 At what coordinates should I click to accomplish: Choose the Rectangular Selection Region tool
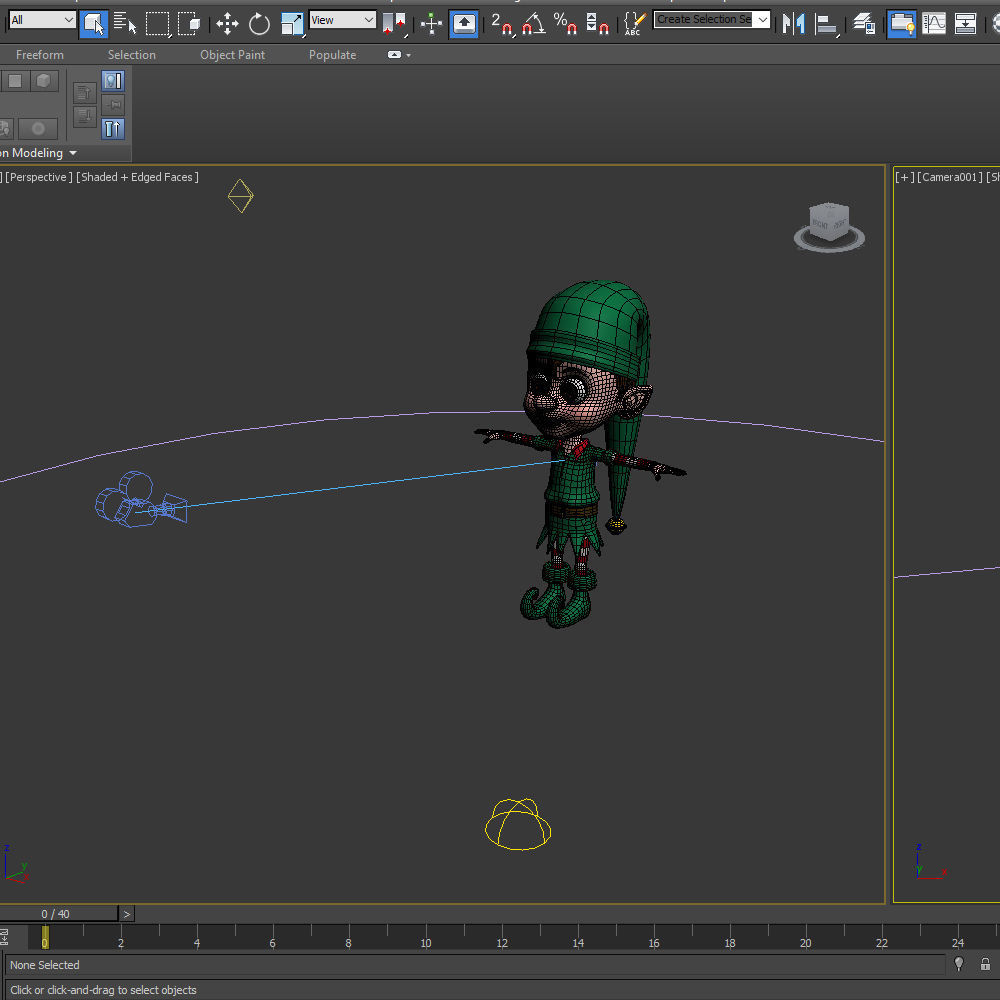158,24
